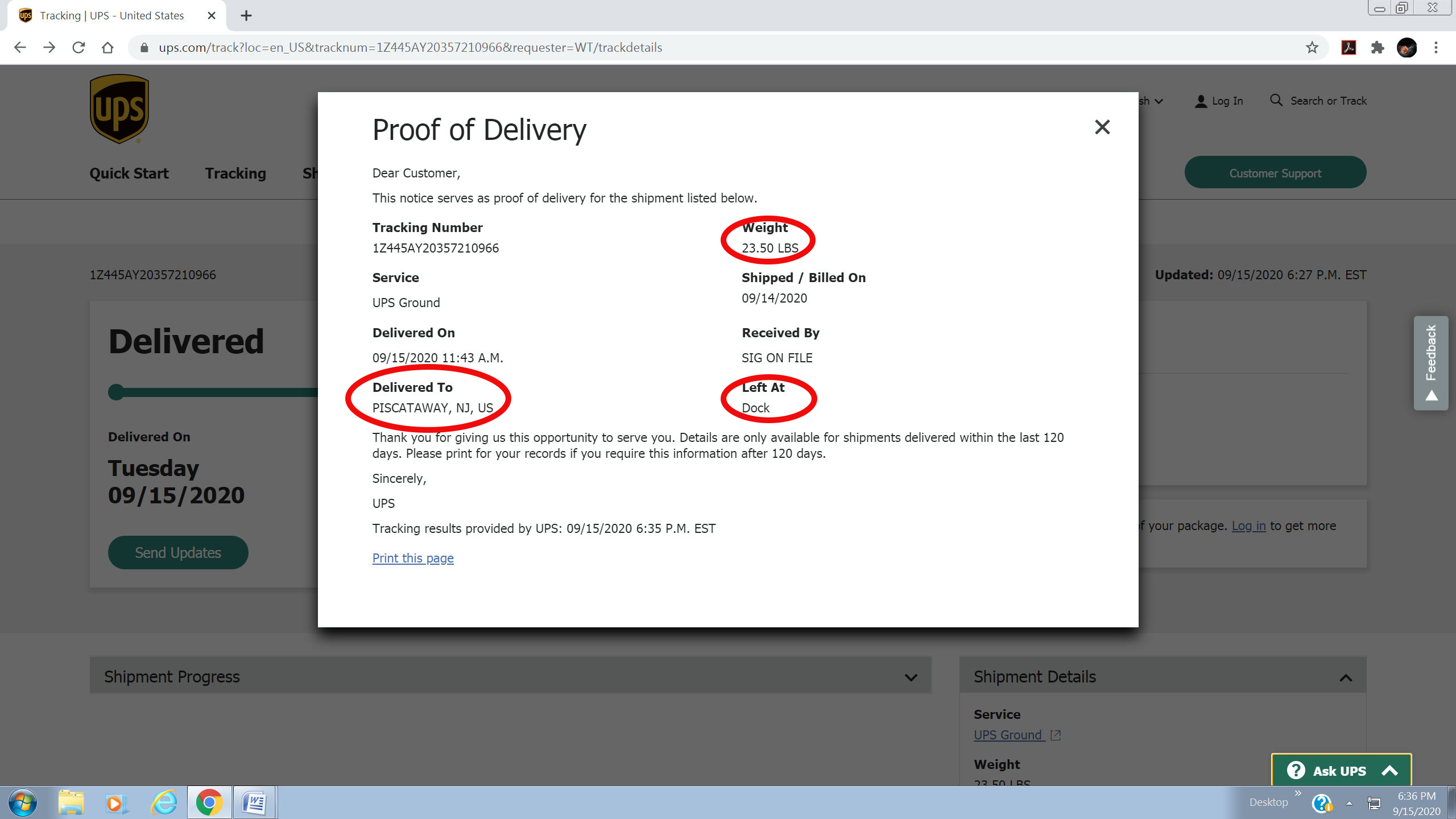Bookmark this page with the star icon
Screen dimensions: 1456x819
pyautogui.click(x=1312, y=47)
